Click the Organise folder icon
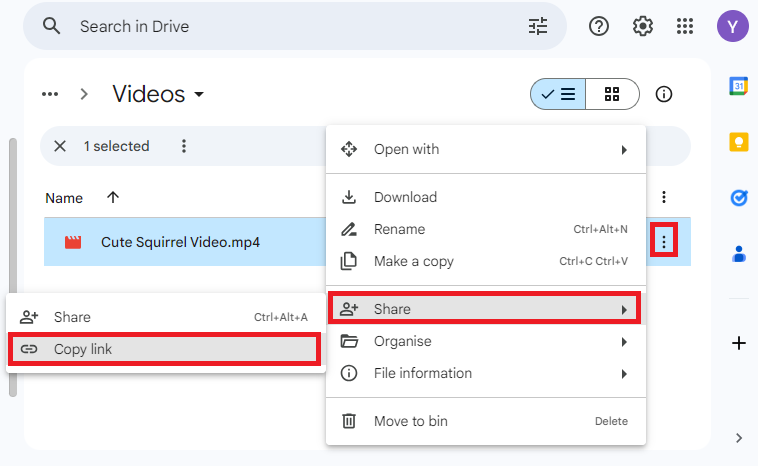Image resolution: width=758 pixels, height=467 pixels. [x=349, y=341]
